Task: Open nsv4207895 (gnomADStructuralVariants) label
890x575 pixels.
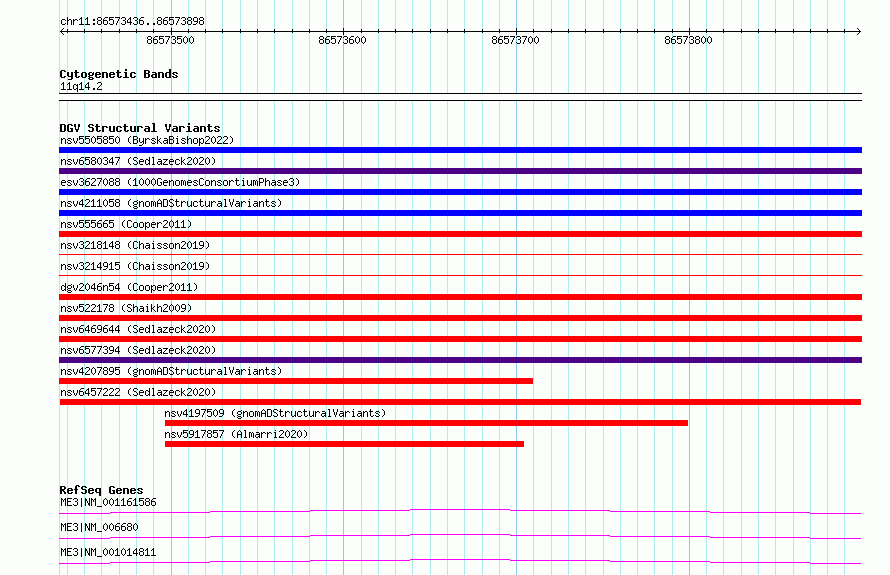Action: pyautogui.click(x=171, y=371)
